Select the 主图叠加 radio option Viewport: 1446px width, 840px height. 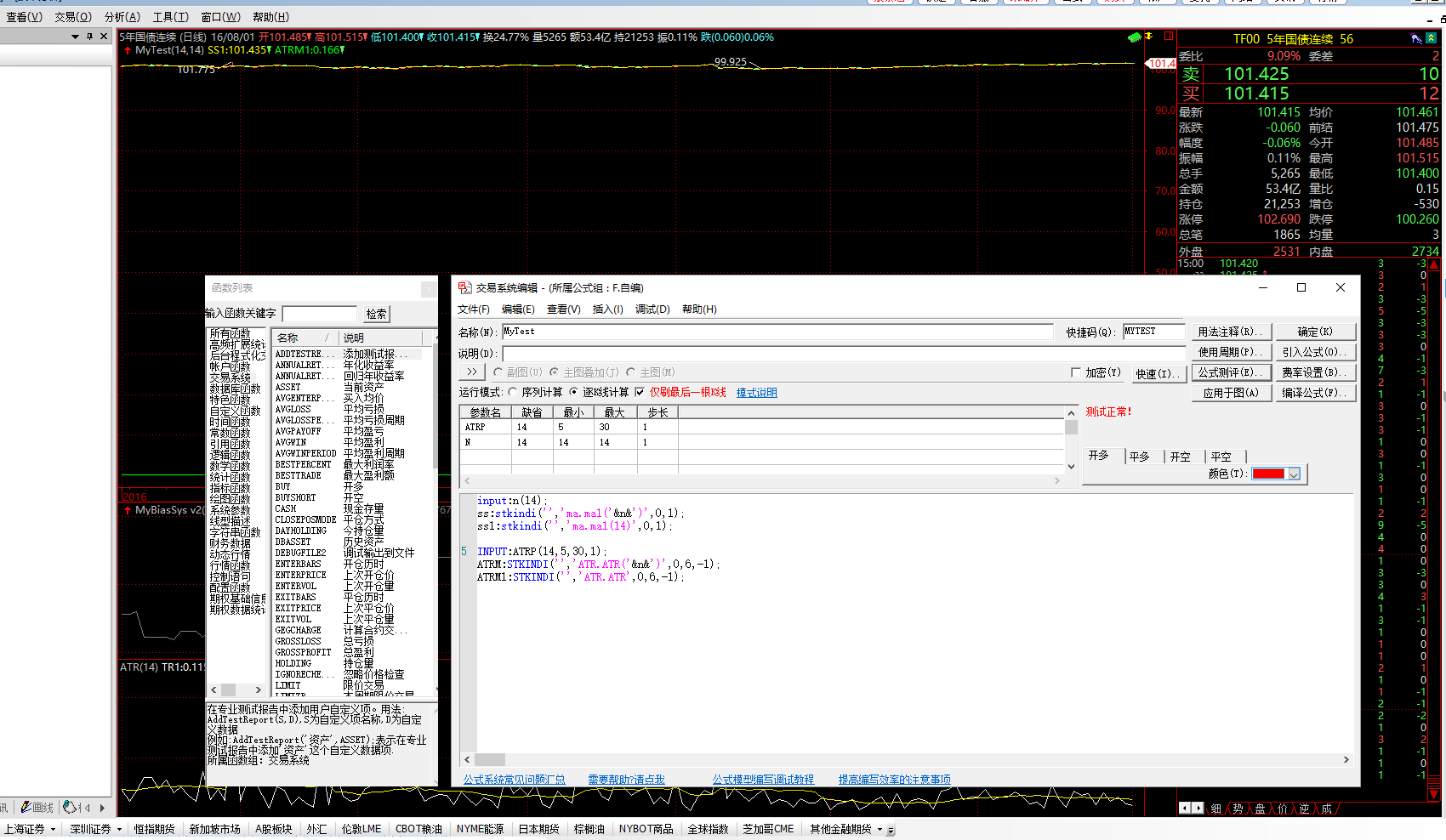click(554, 372)
